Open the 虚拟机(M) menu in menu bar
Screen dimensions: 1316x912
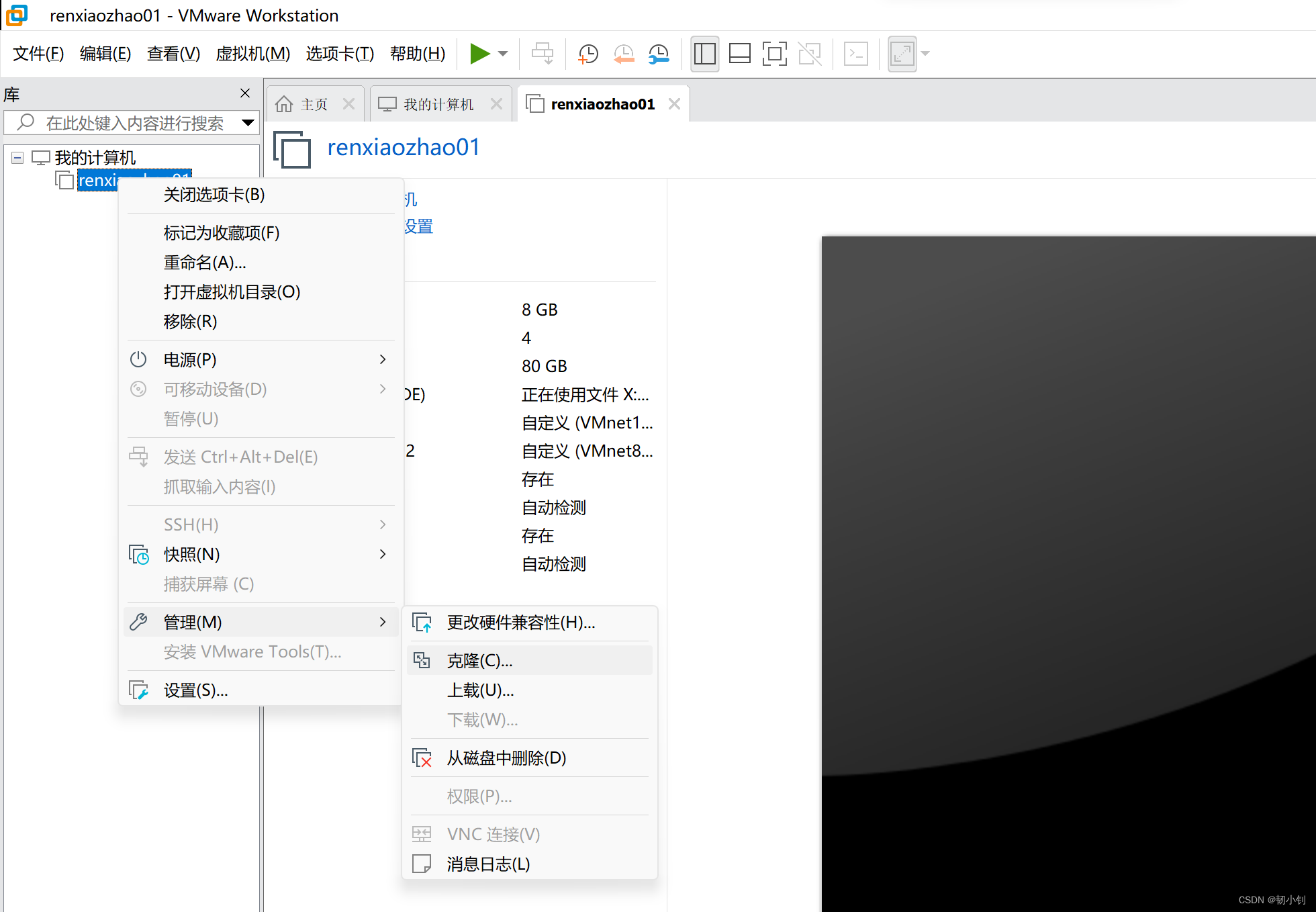click(x=252, y=54)
